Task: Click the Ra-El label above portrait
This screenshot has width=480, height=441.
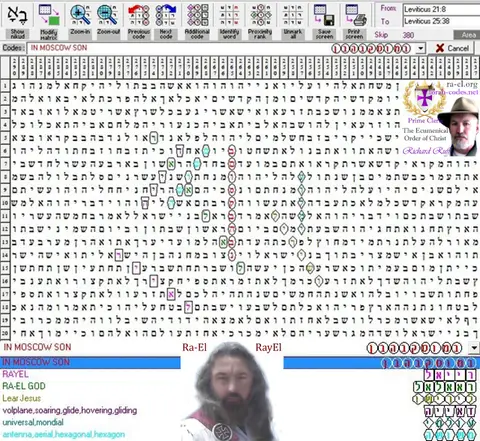Action: [x=194, y=347]
